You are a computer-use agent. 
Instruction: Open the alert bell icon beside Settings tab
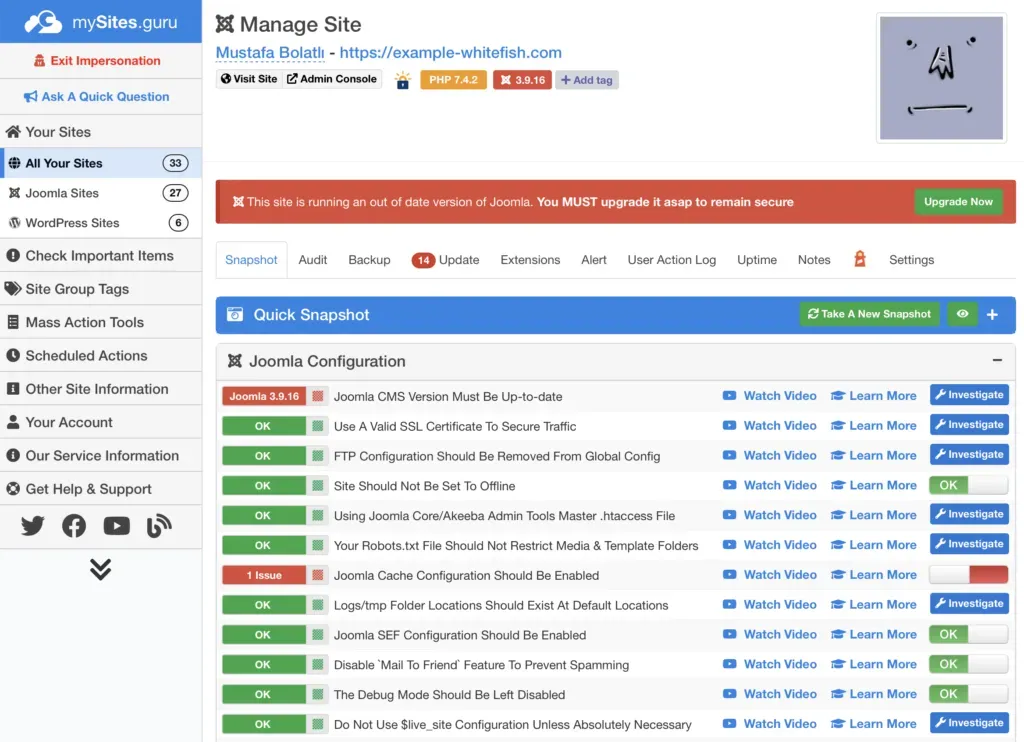point(860,258)
